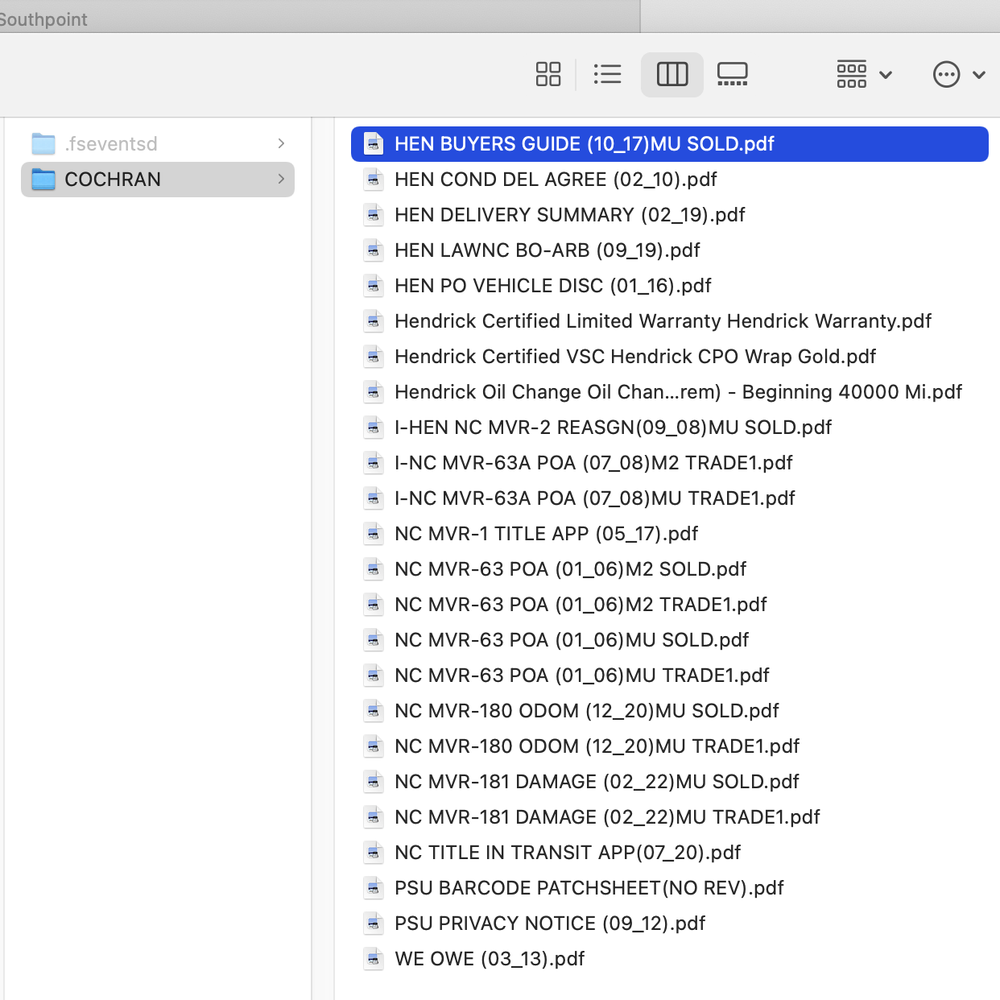This screenshot has width=1000, height=1000.
Task: Switch to list view
Action: (607, 74)
